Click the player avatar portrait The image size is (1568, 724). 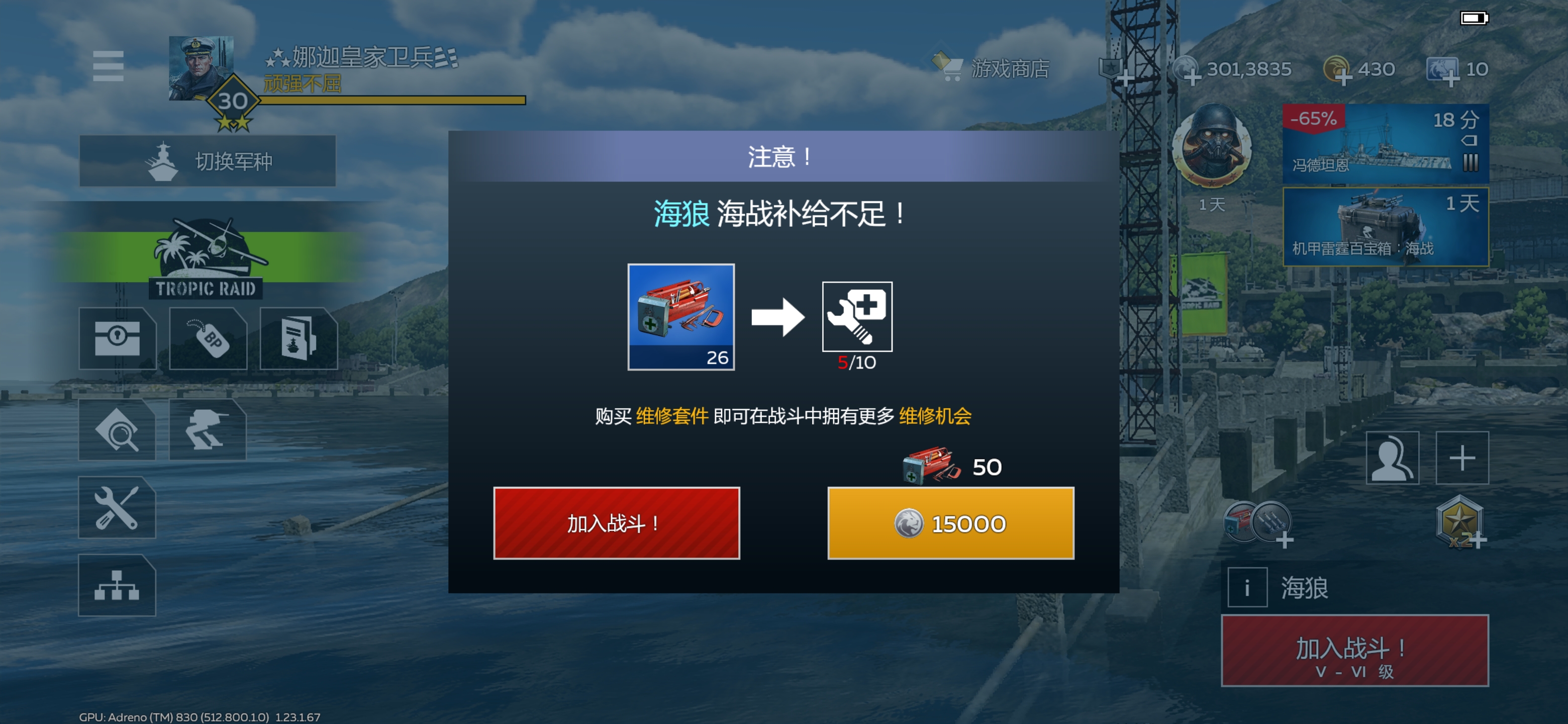pos(201,67)
